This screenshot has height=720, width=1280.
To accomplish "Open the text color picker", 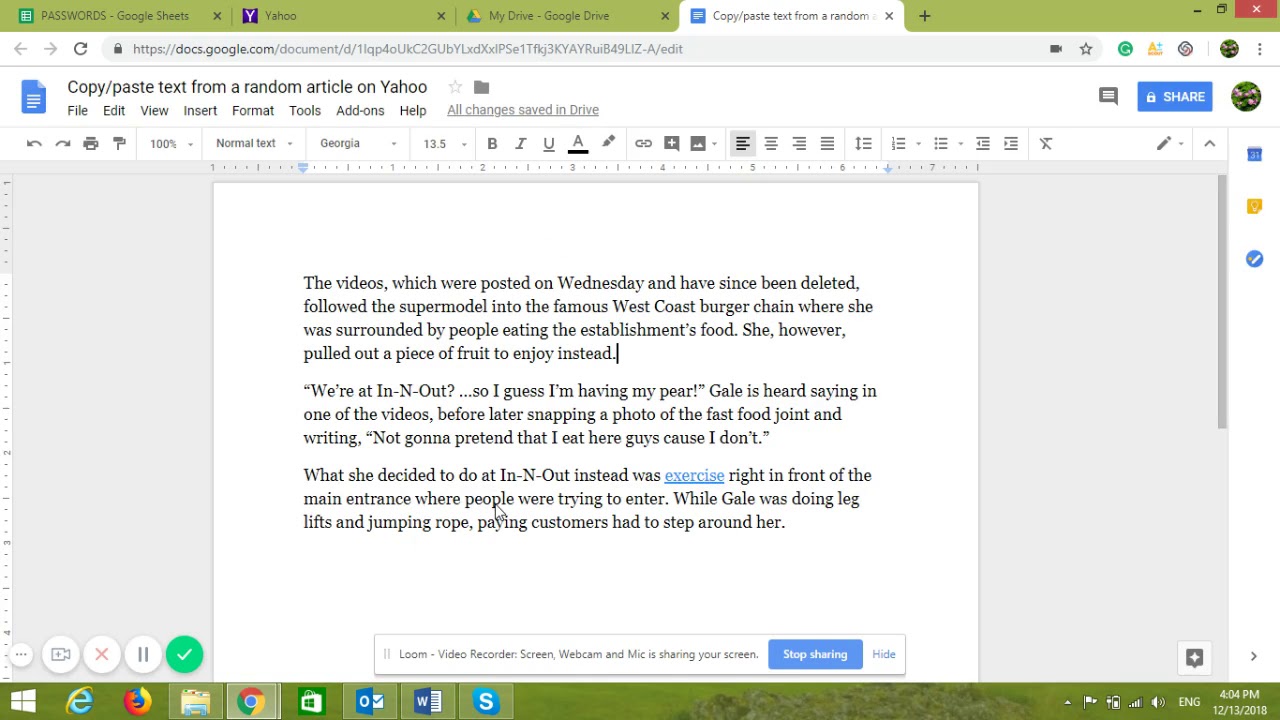I will (578, 144).
